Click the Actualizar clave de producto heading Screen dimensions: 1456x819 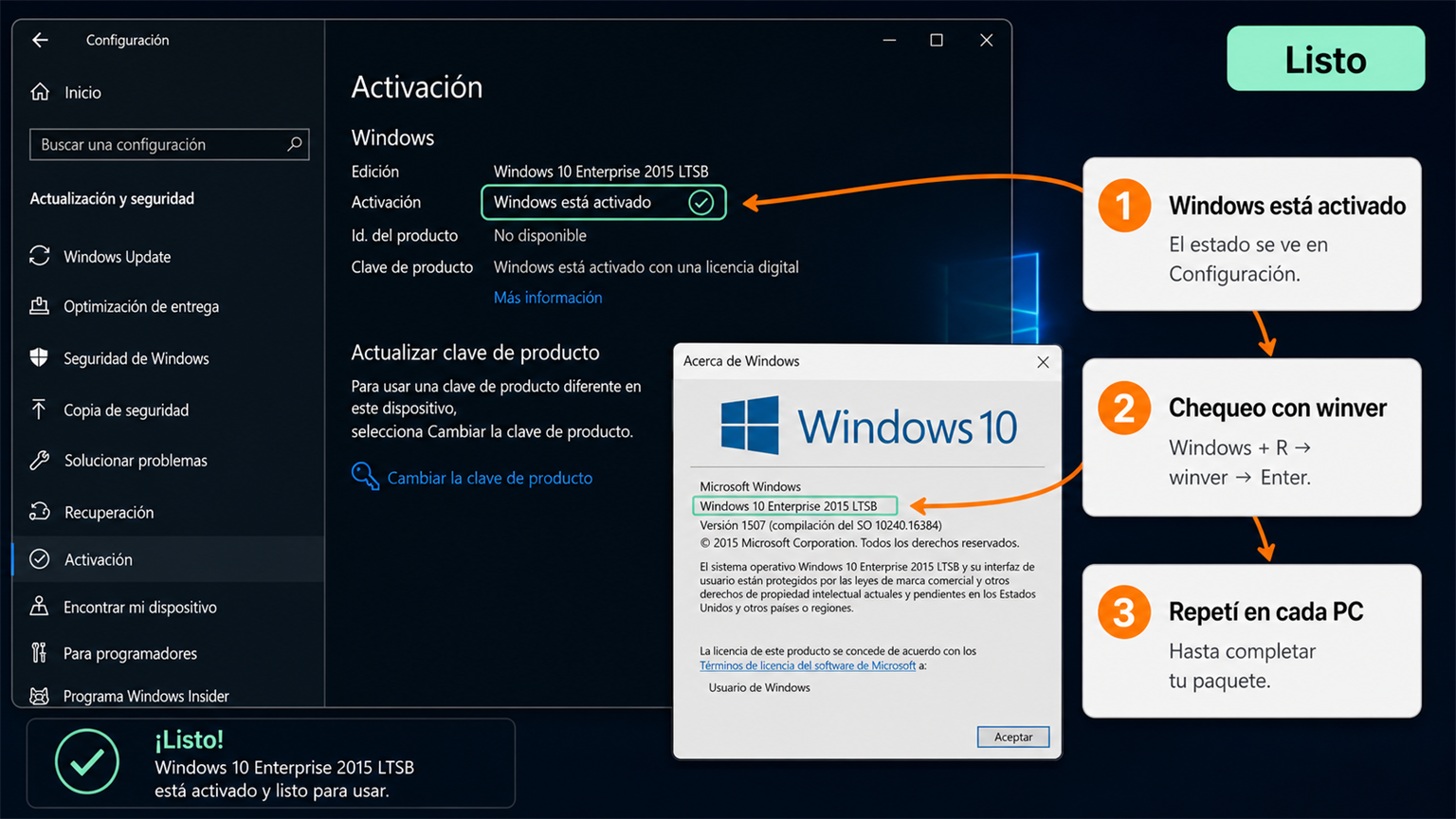(475, 353)
